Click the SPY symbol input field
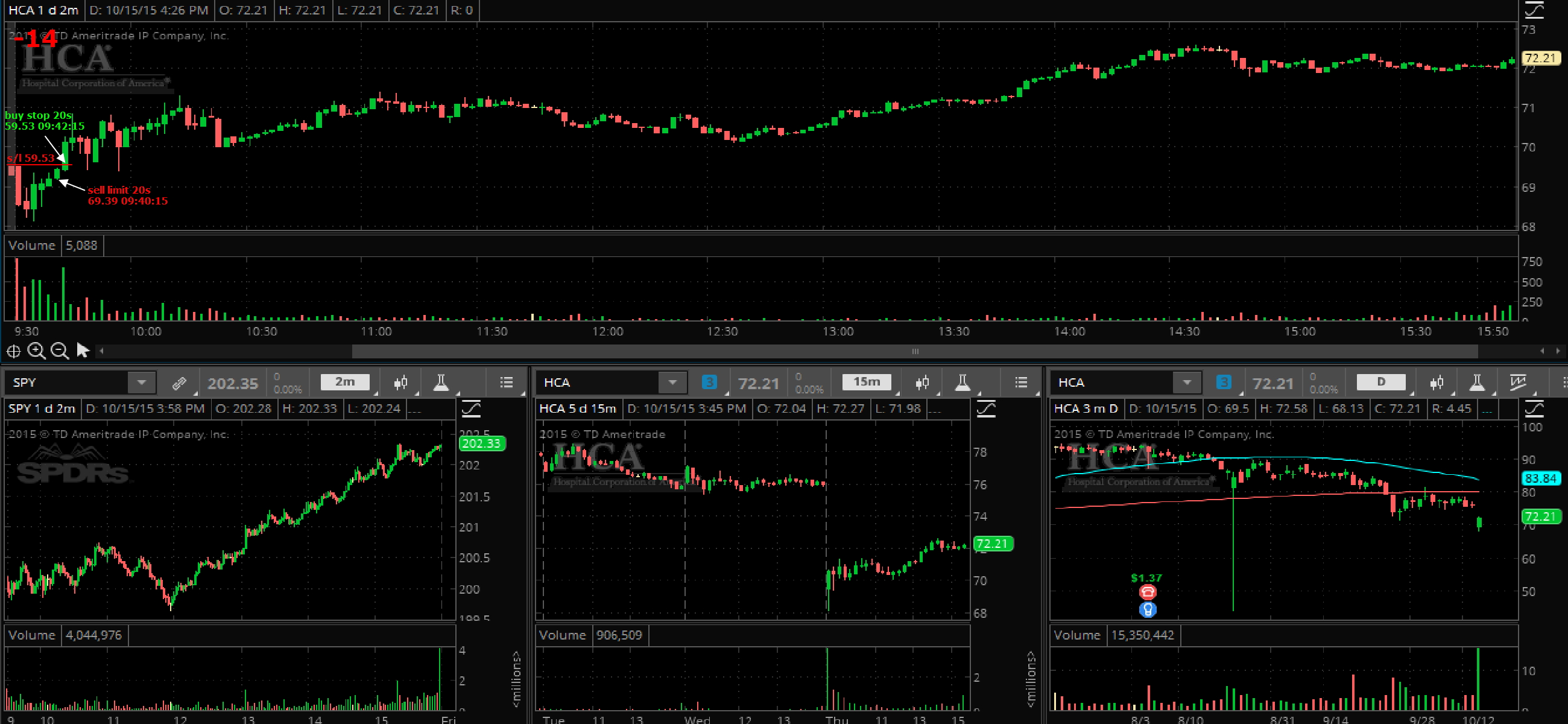The image size is (1568, 724). coord(67,383)
